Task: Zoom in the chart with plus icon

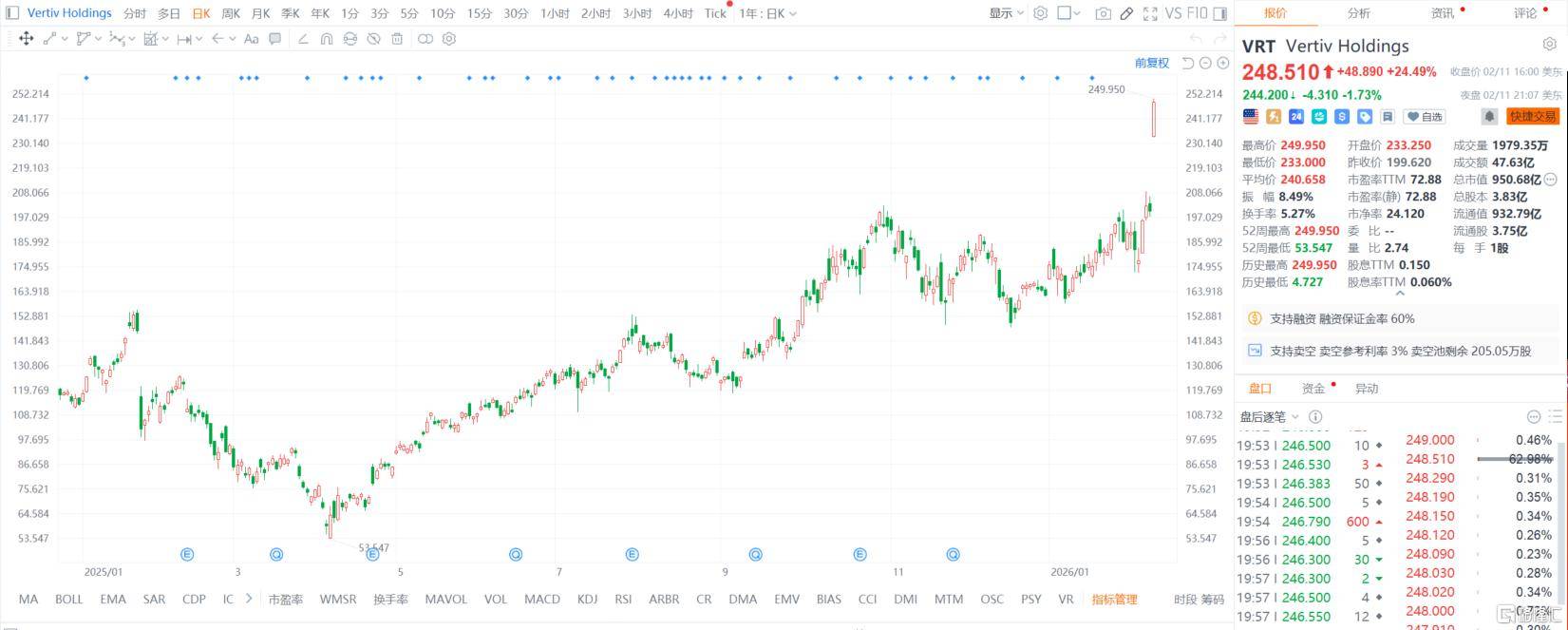Action: 1221,63
